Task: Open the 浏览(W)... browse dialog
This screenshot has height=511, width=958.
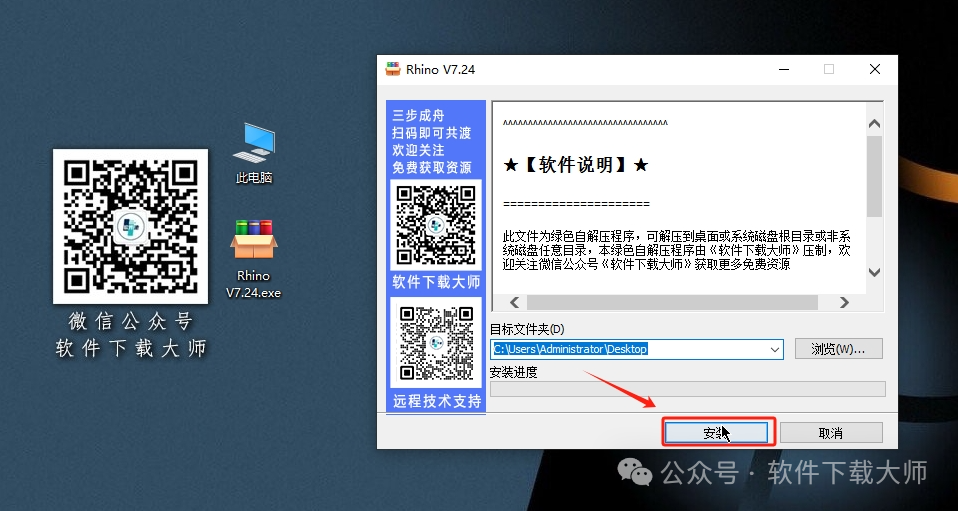Action: point(838,349)
